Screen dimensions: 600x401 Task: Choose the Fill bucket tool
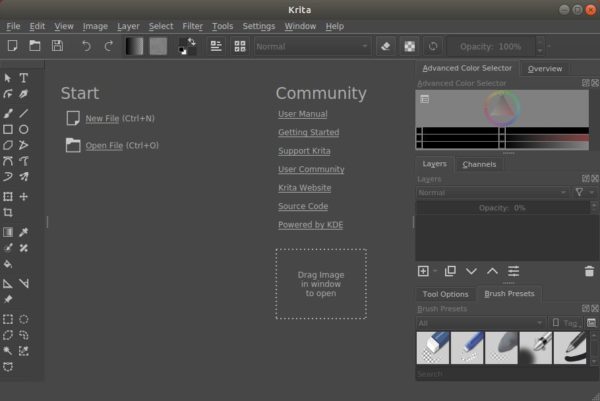8,264
